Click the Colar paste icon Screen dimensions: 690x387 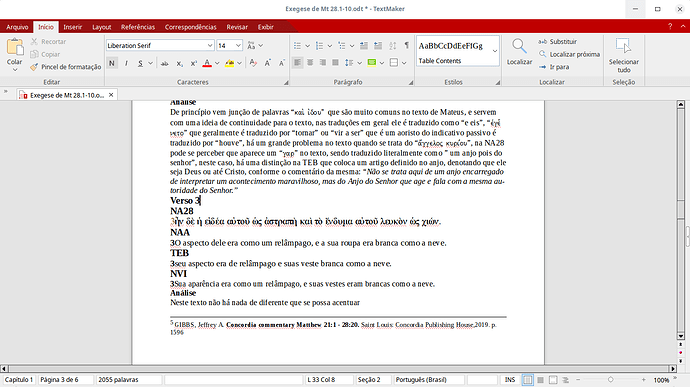pyautogui.click(x=15, y=46)
